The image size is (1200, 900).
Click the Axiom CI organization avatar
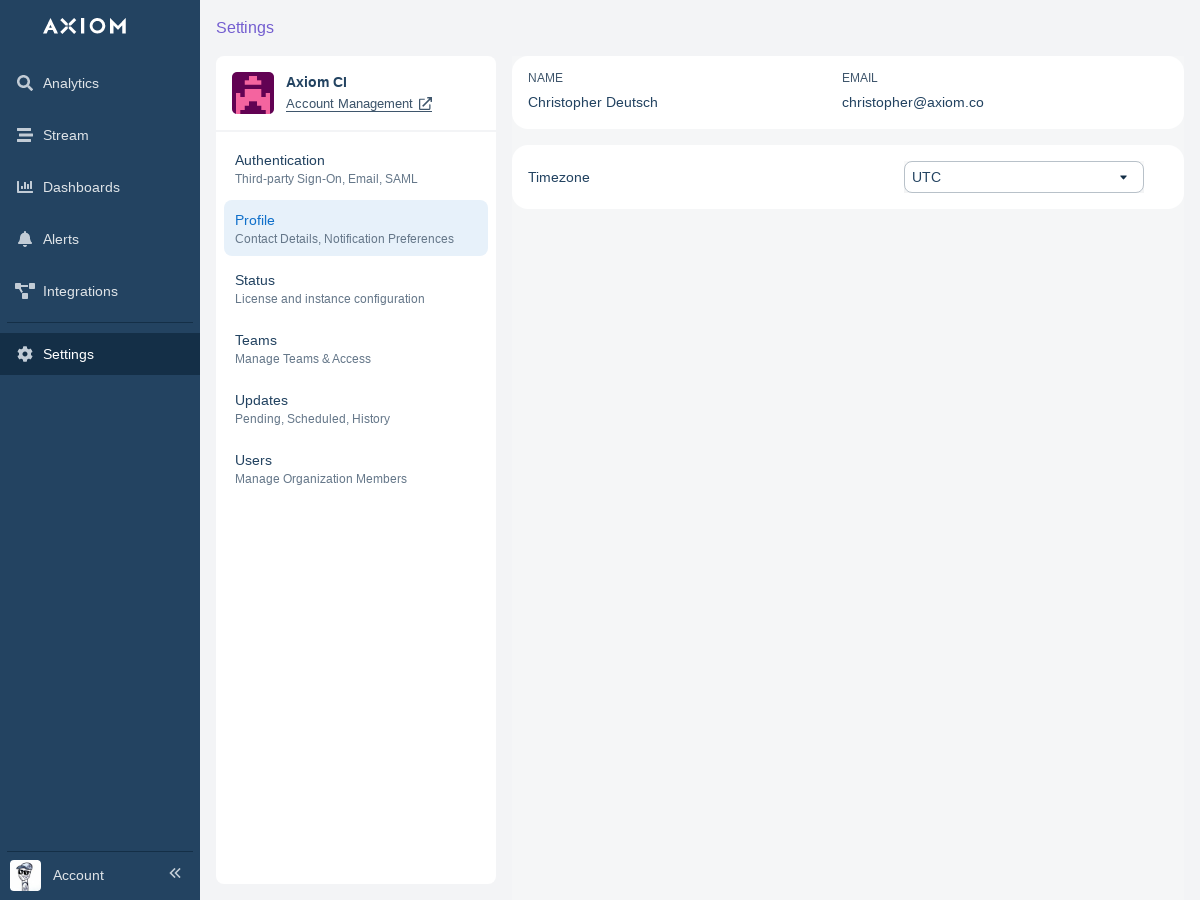point(253,93)
